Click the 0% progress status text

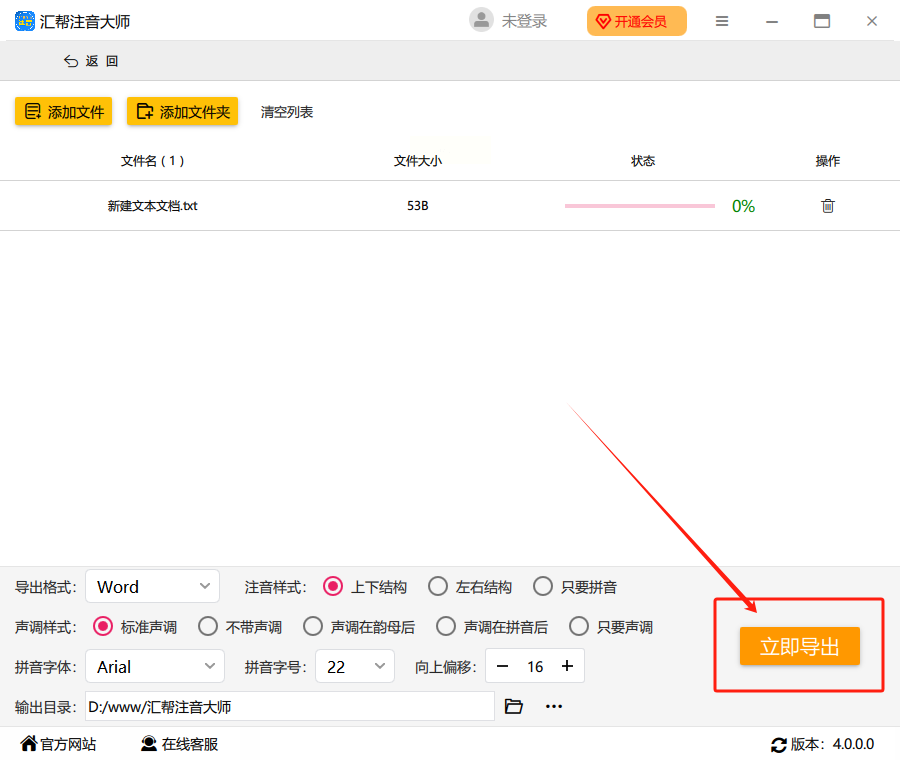[743, 206]
